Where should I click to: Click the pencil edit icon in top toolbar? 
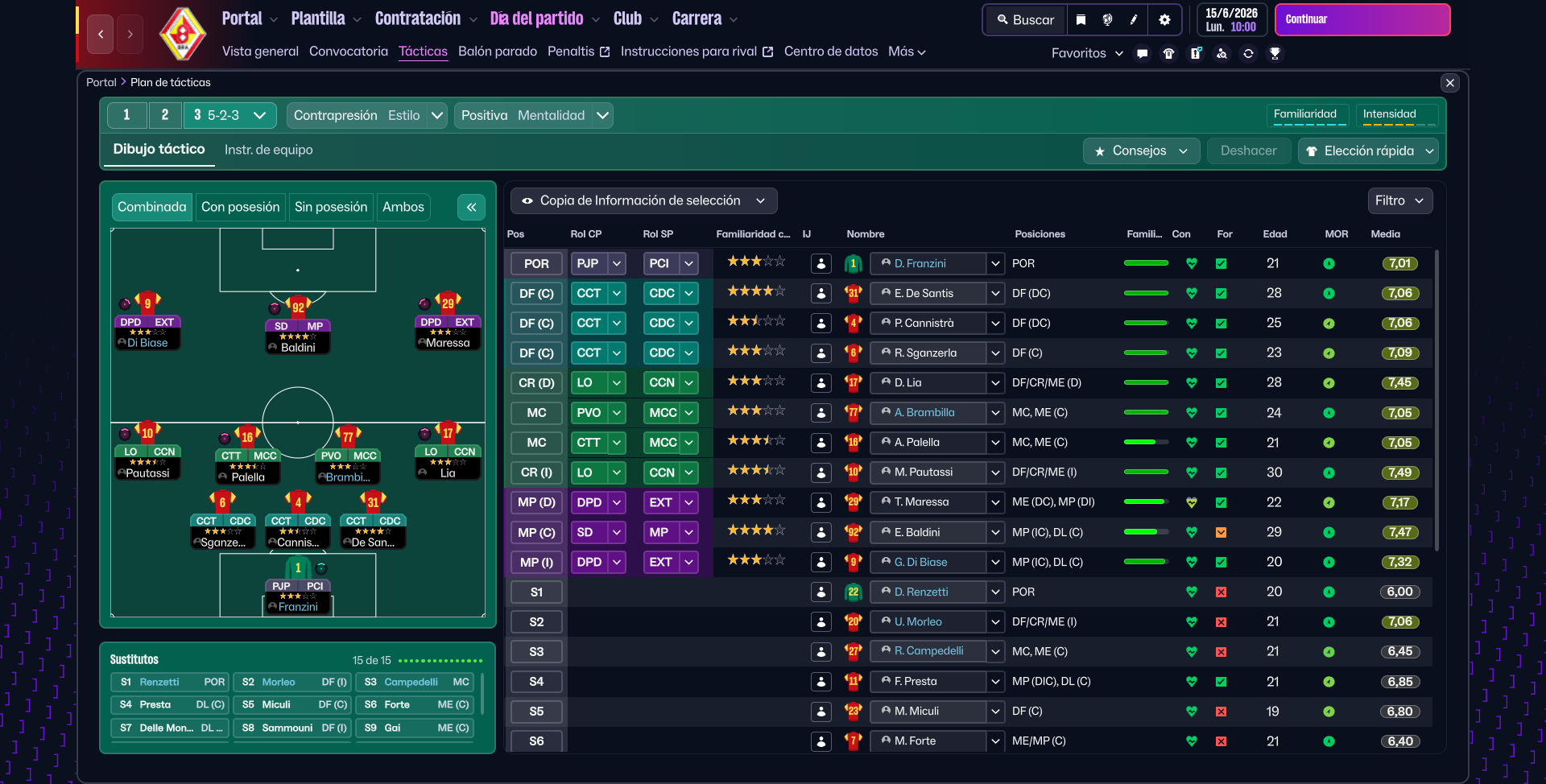[x=1134, y=20]
